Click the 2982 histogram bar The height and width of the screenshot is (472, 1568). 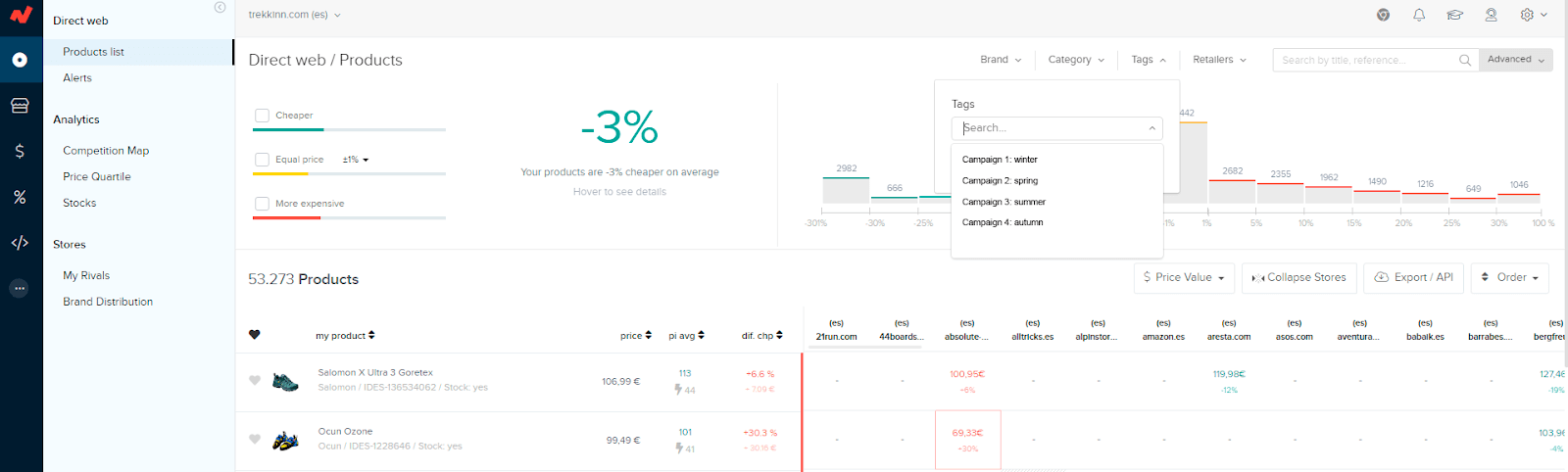[x=846, y=190]
